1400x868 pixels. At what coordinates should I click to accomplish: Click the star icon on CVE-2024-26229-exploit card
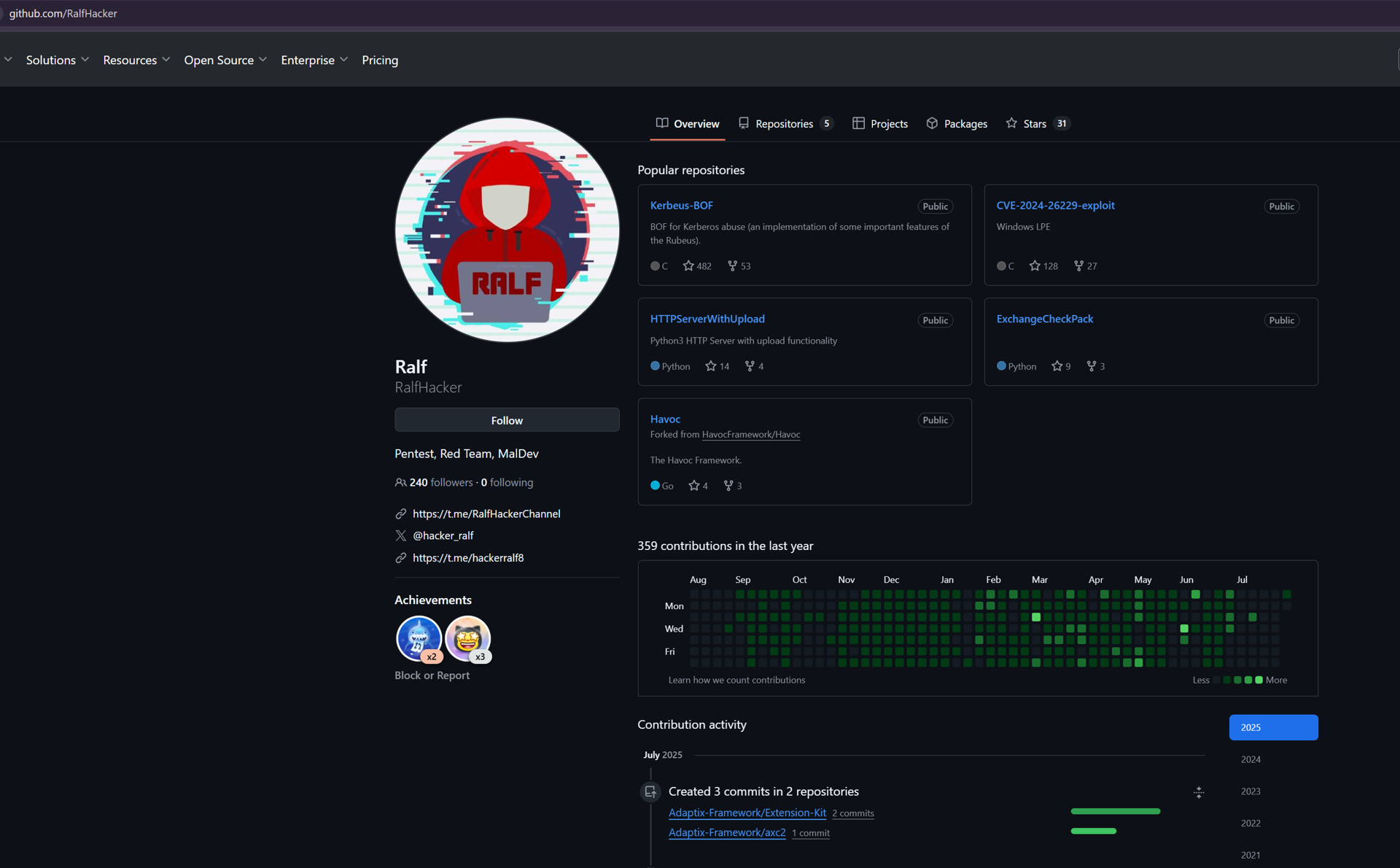point(1035,266)
